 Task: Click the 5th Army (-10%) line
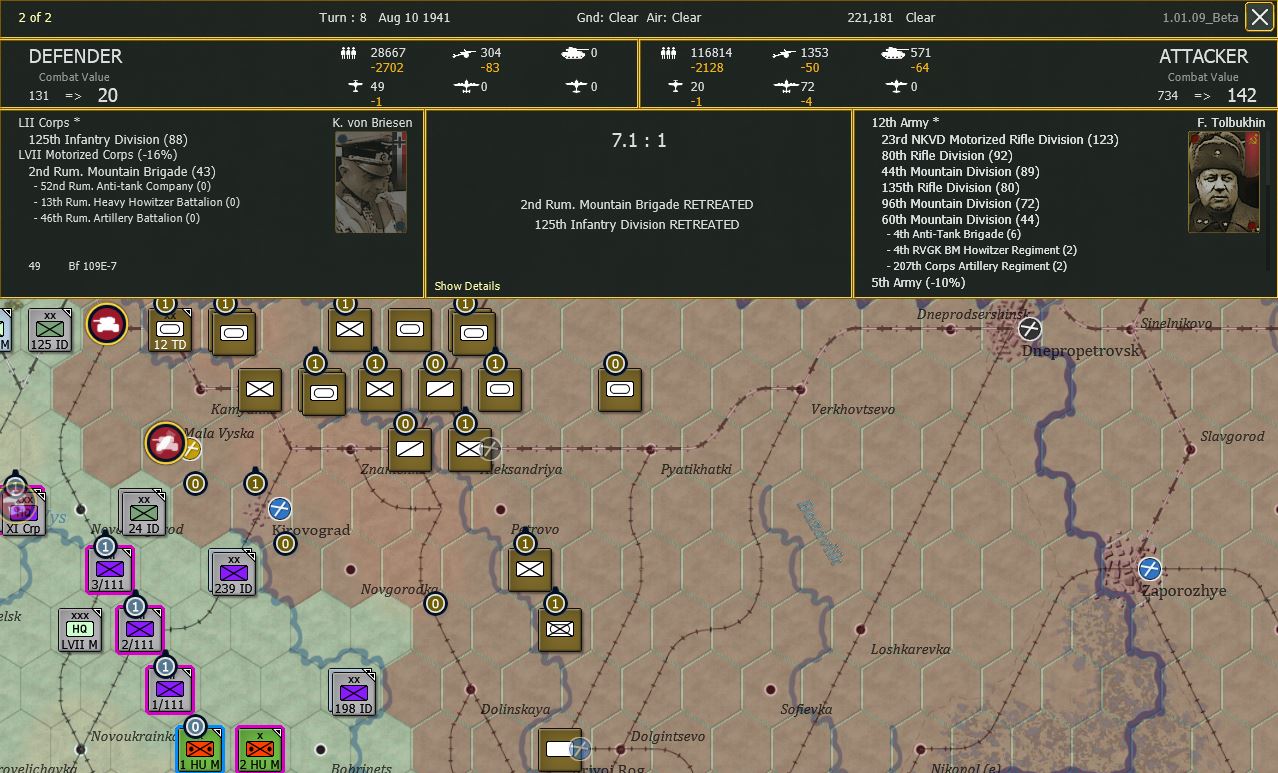tap(918, 283)
